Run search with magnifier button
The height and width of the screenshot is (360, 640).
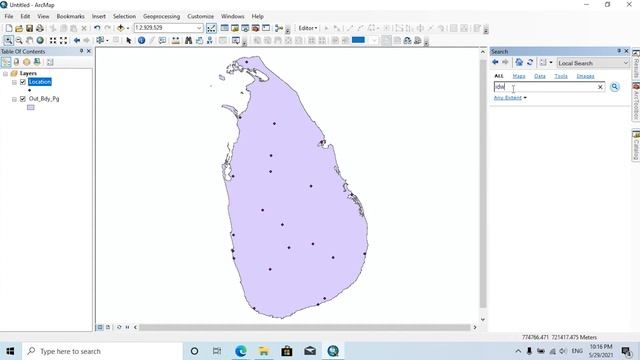pos(614,87)
